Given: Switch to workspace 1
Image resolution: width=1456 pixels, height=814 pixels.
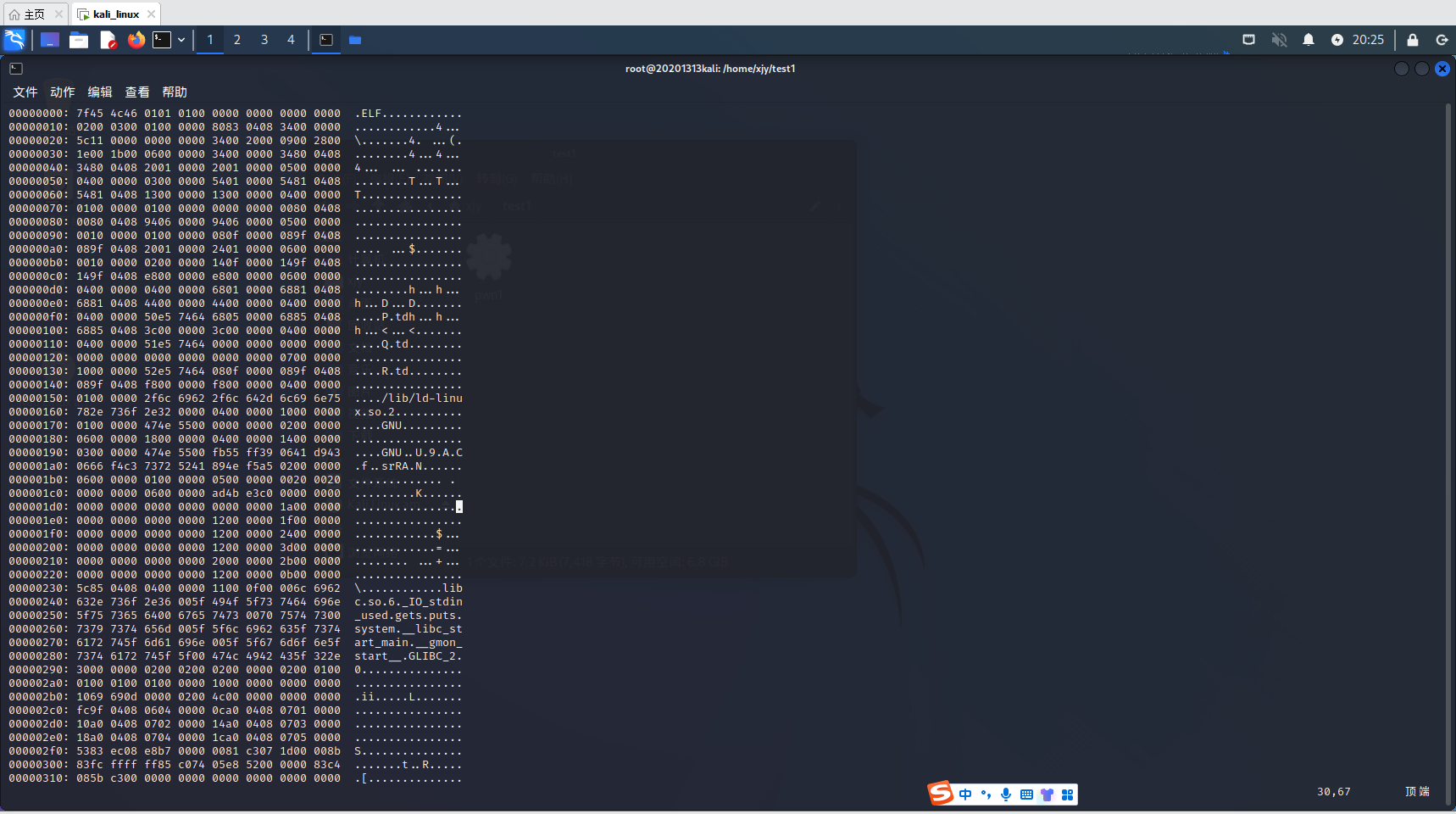Looking at the screenshot, I should [210, 40].
